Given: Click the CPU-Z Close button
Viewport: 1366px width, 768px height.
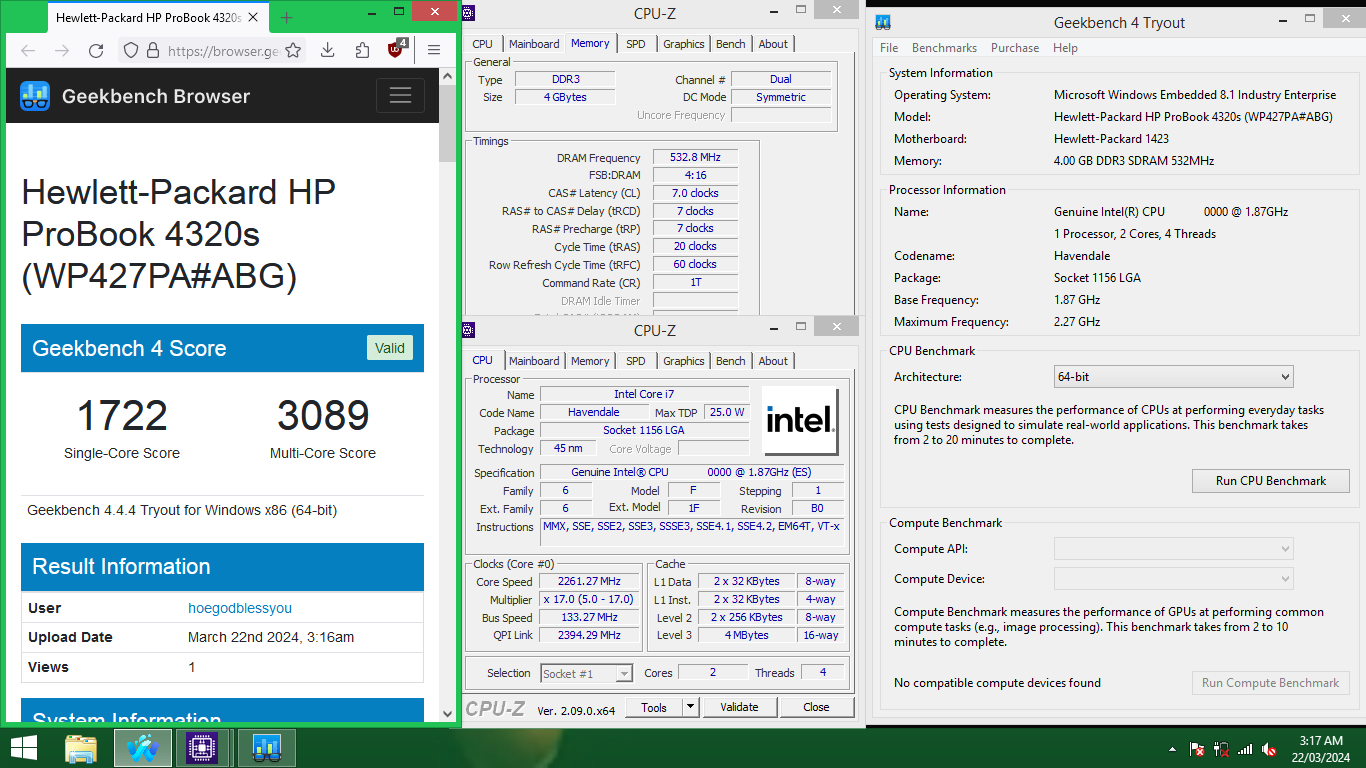Looking at the screenshot, I should [x=816, y=707].
